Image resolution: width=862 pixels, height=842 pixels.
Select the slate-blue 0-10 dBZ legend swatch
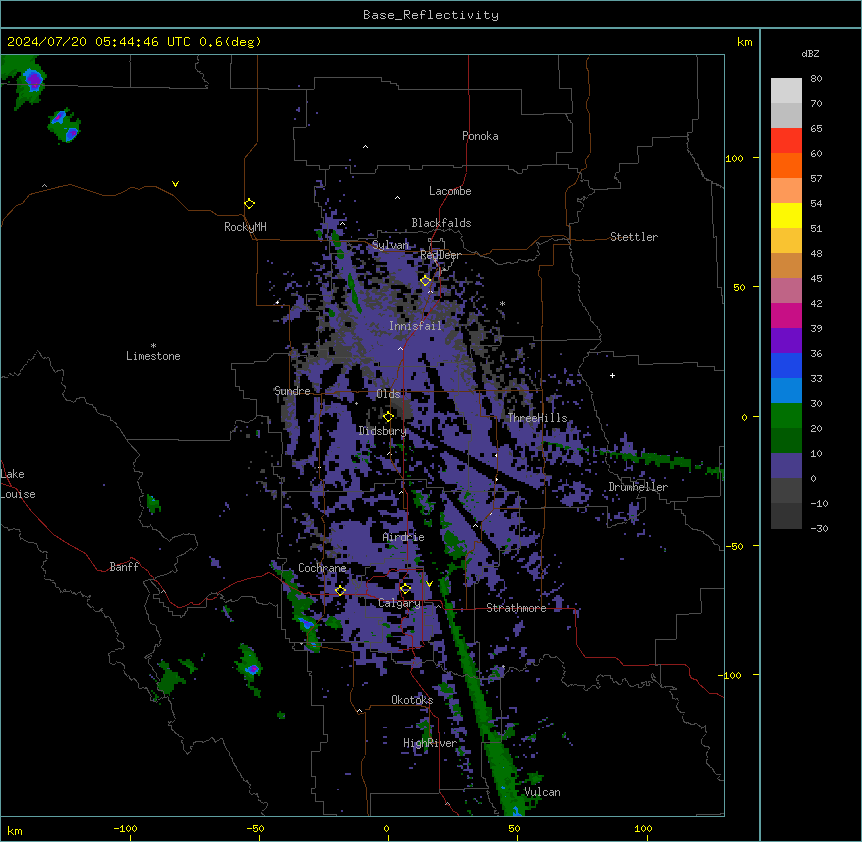coord(786,465)
